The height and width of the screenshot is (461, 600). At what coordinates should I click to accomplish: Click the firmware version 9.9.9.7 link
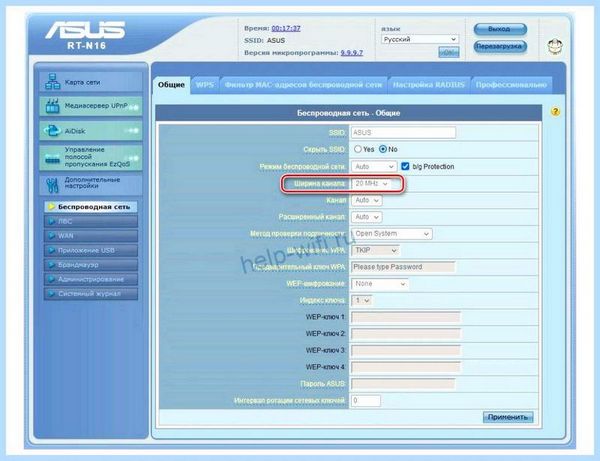352,53
